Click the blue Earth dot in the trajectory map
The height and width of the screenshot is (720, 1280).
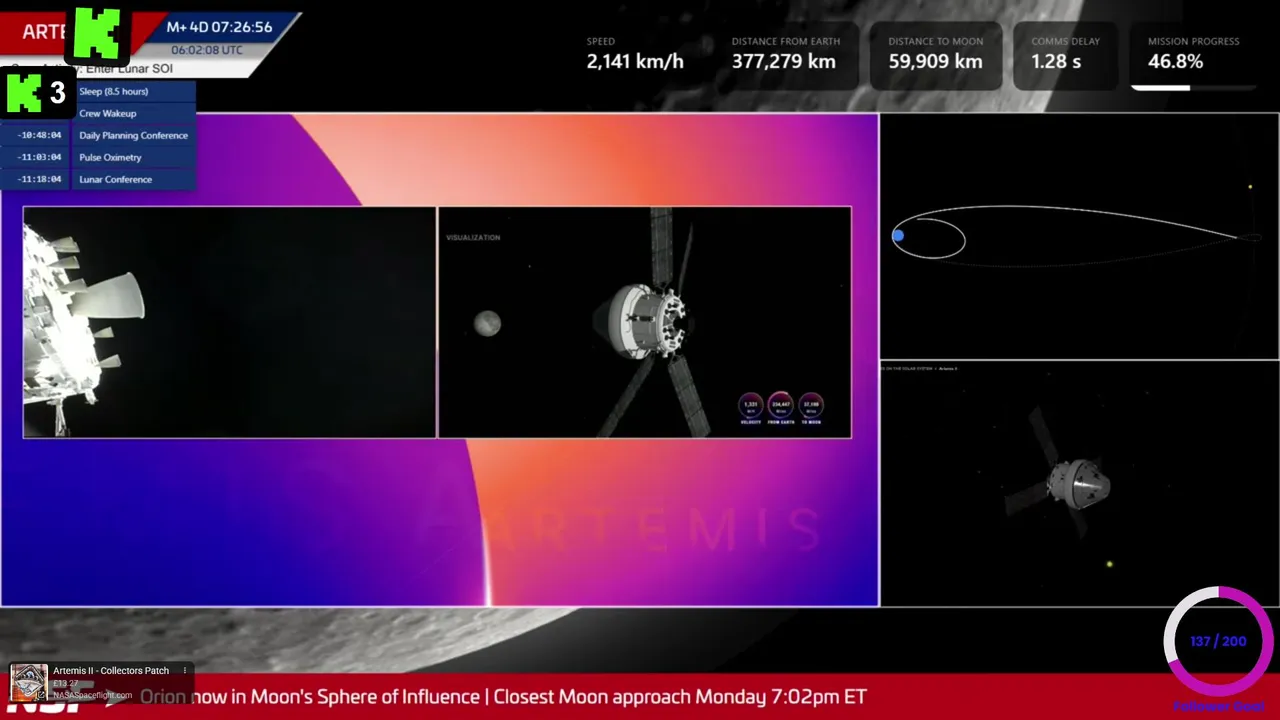pyautogui.click(x=898, y=236)
